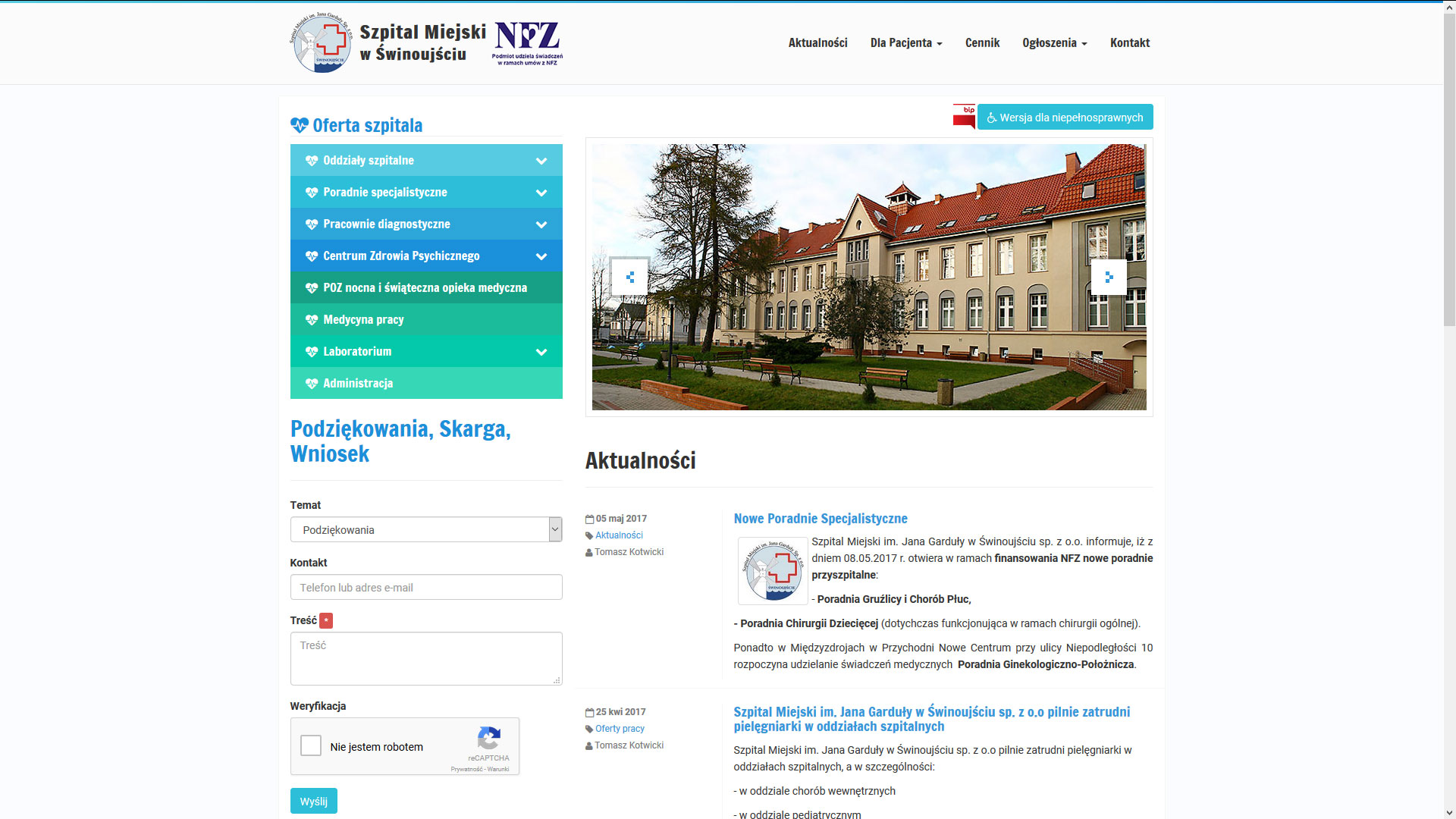
Task: Open the Cennik menu item
Action: coord(982,43)
